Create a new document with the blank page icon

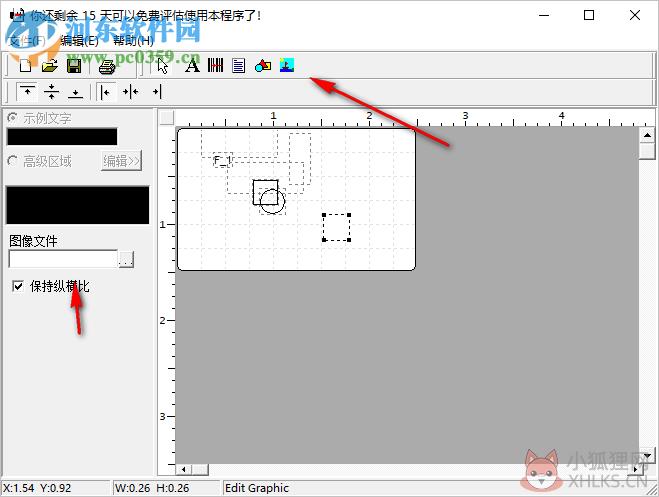26,66
